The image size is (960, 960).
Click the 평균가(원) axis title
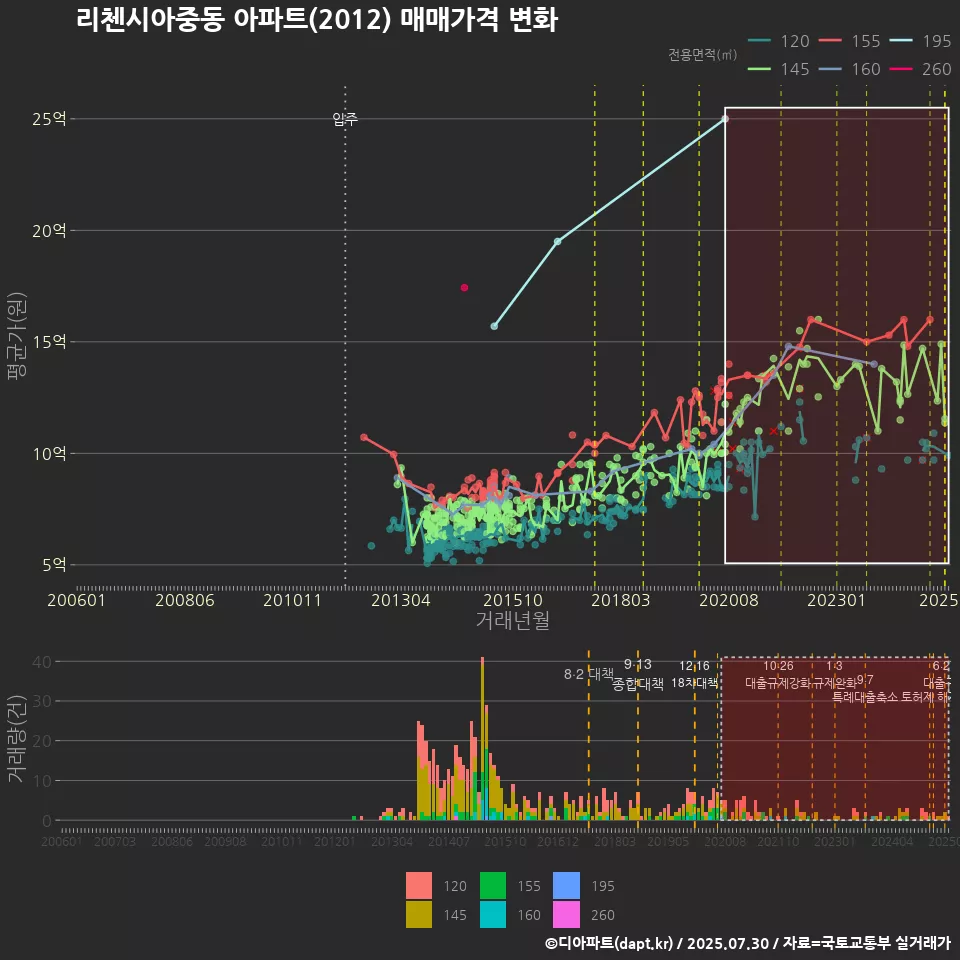(17, 336)
